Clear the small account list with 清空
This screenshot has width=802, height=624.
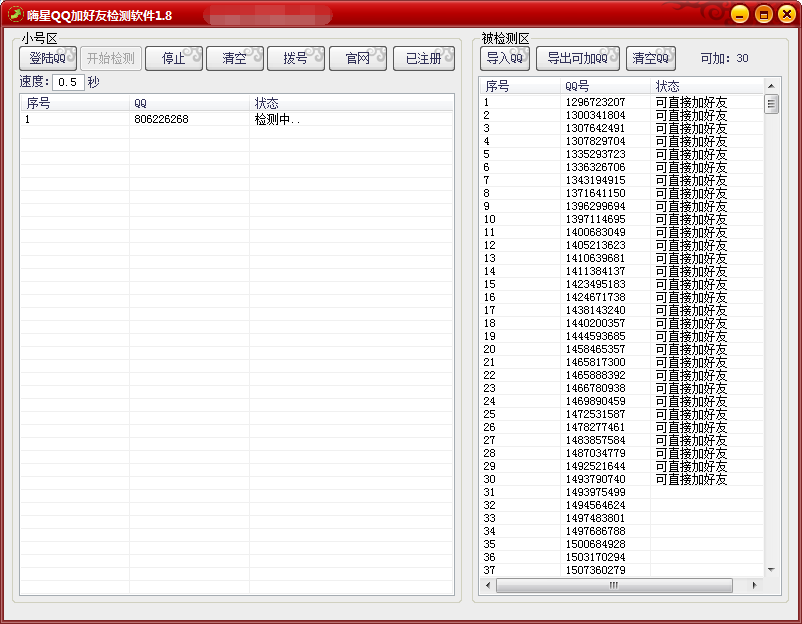[235, 58]
